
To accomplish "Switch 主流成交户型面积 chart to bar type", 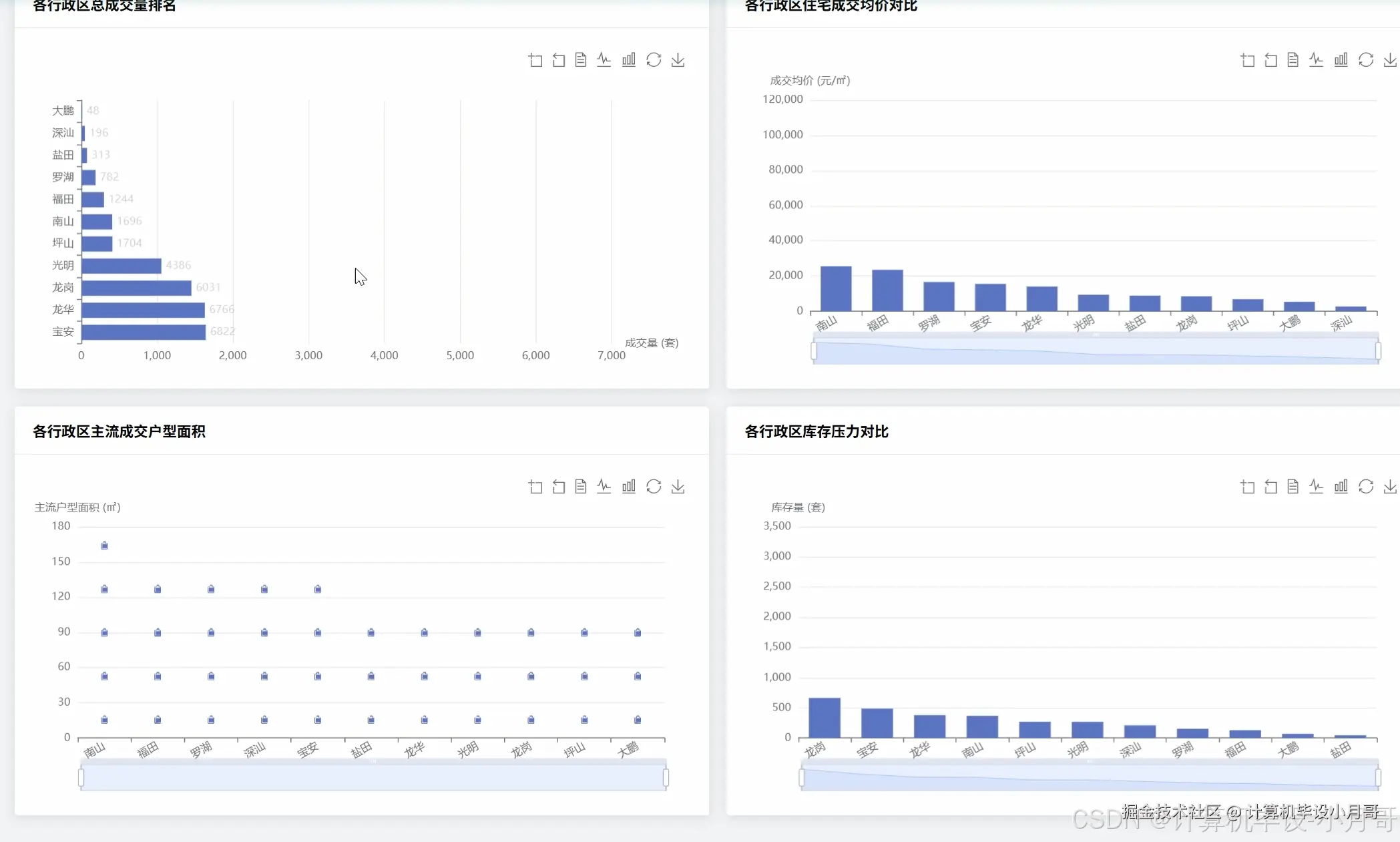I will point(629,487).
